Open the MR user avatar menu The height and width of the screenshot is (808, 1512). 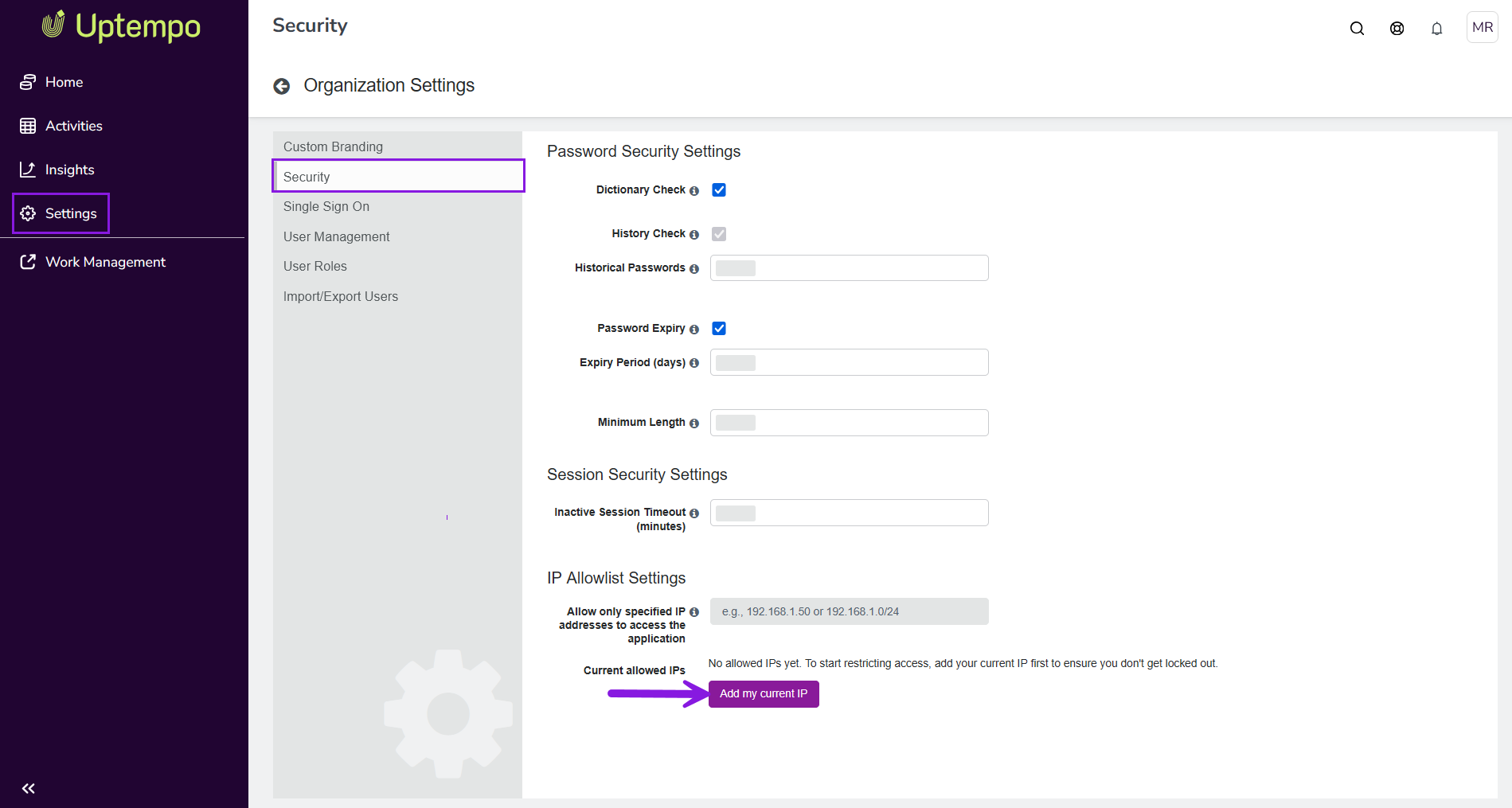pyautogui.click(x=1483, y=27)
